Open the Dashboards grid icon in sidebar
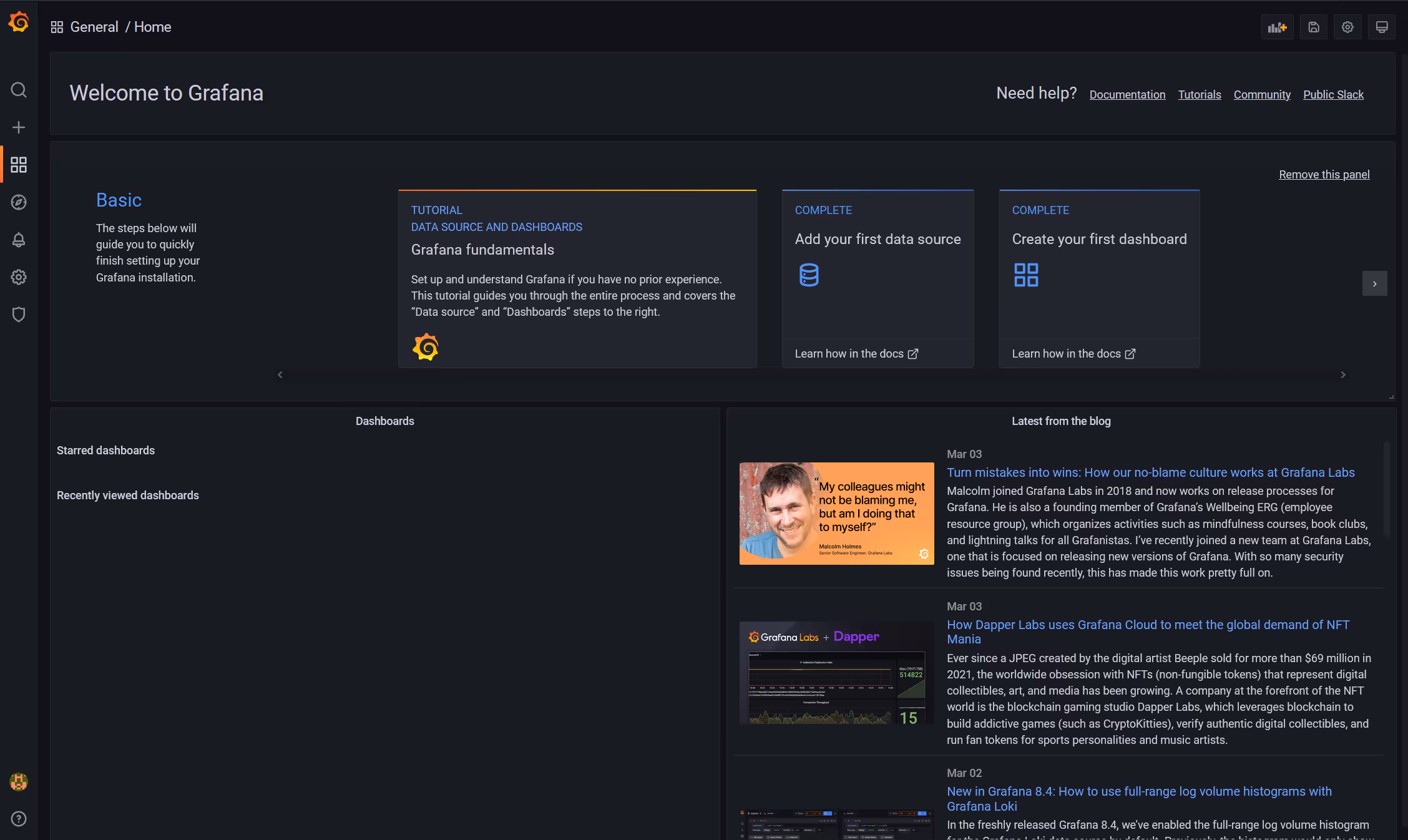Screen dimensions: 1408x840 (19, 165)
